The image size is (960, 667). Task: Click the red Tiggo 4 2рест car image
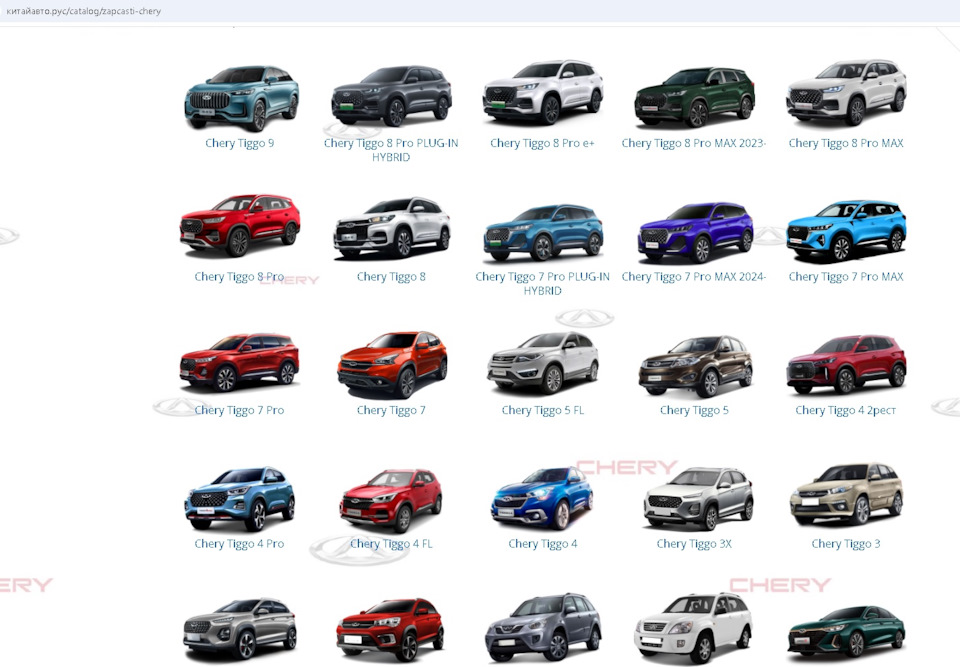pyautogui.click(x=846, y=364)
